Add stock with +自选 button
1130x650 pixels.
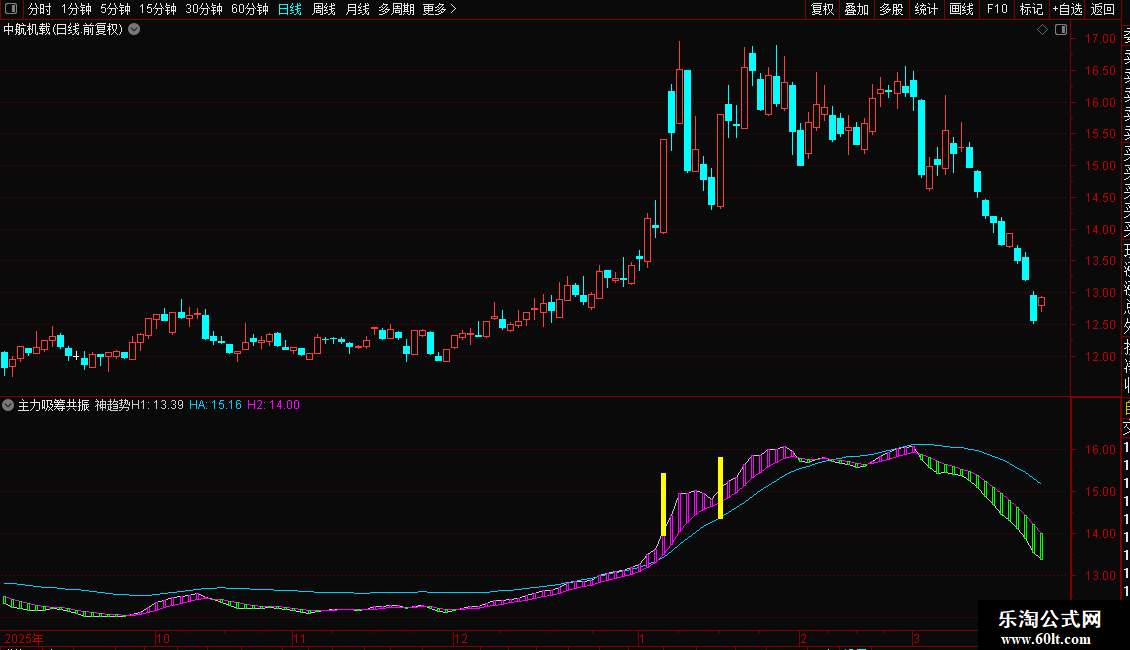click(x=1067, y=9)
